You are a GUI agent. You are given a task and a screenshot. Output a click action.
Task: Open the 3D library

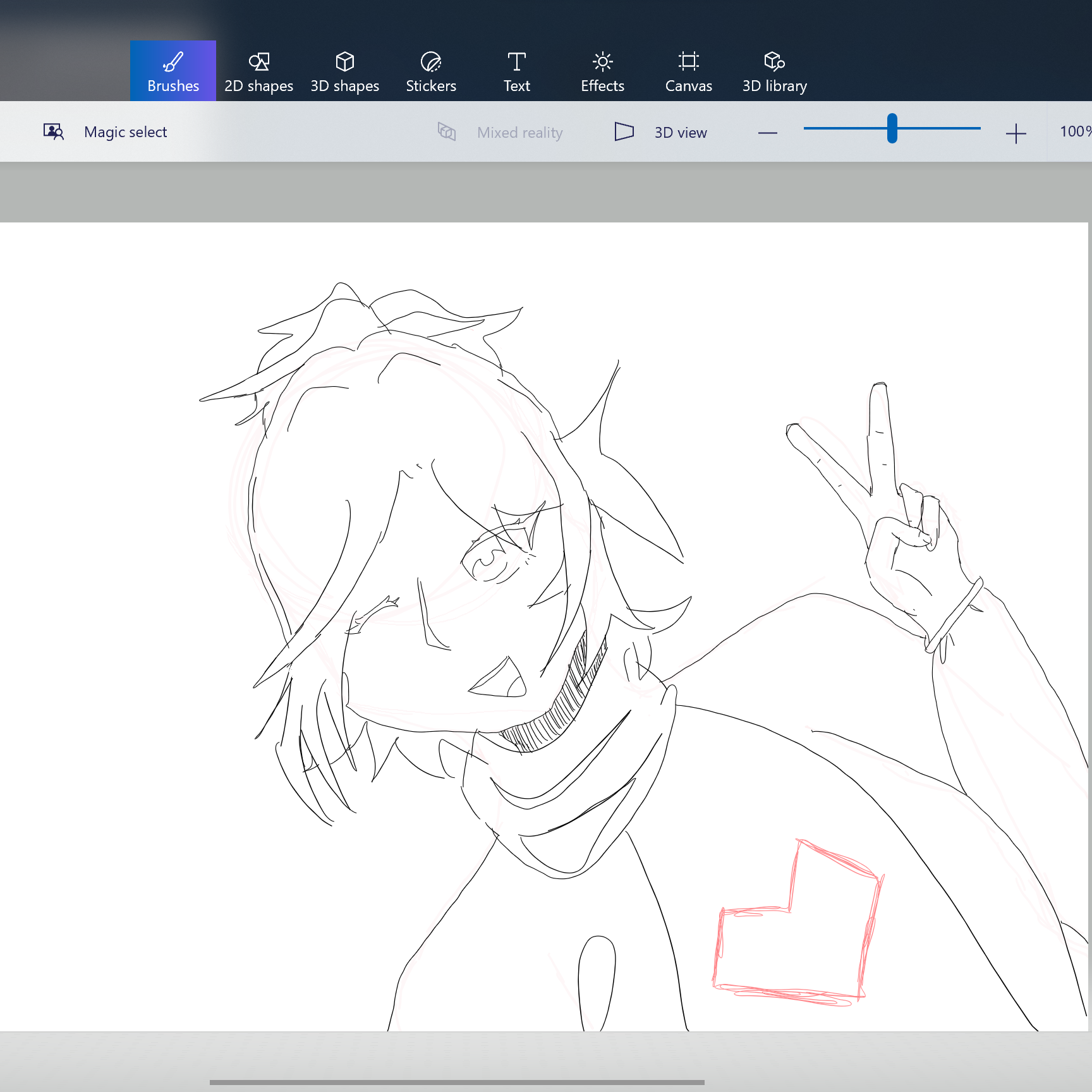(775, 71)
